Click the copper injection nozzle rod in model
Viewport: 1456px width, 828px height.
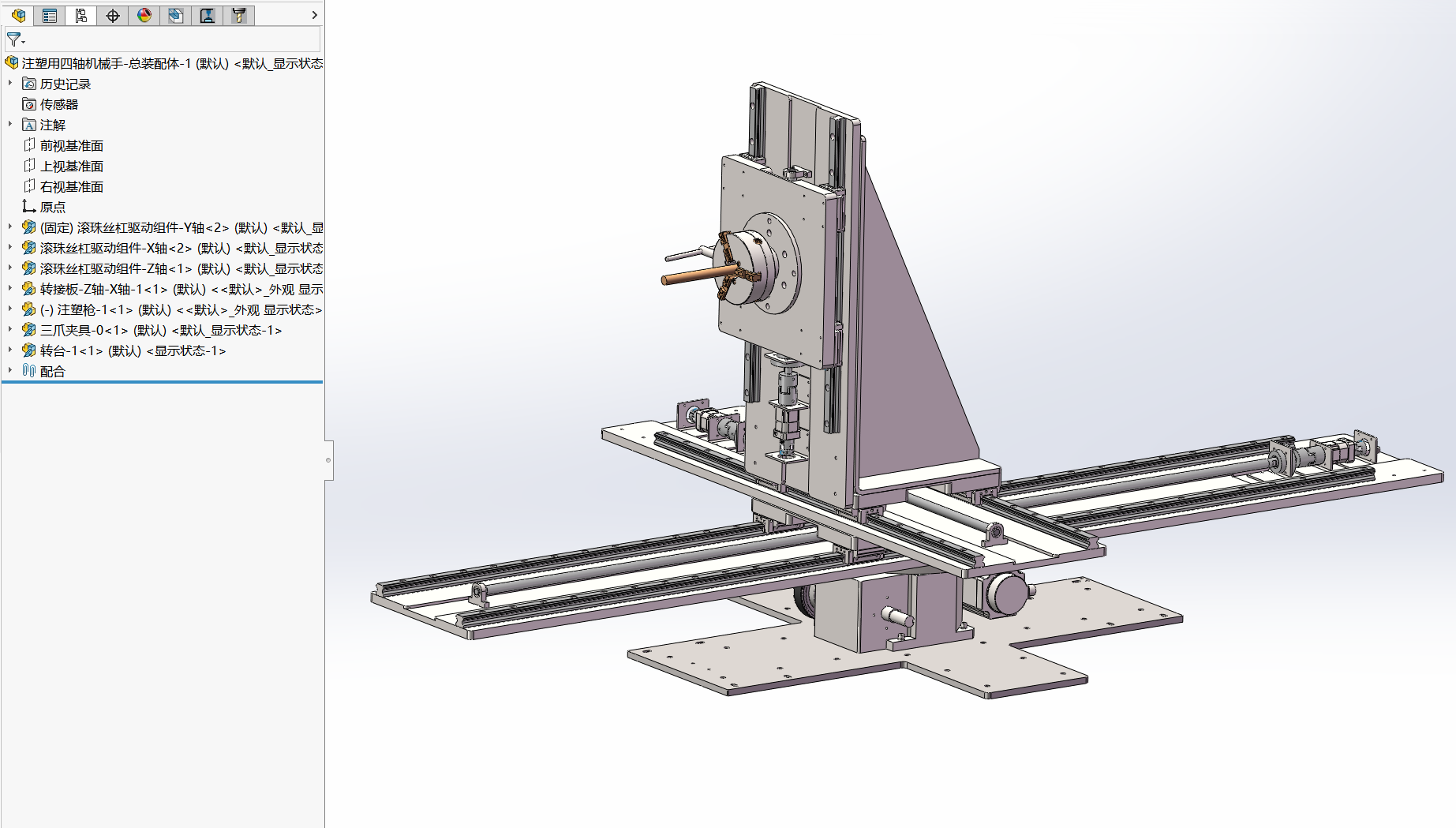[x=698, y=275]
